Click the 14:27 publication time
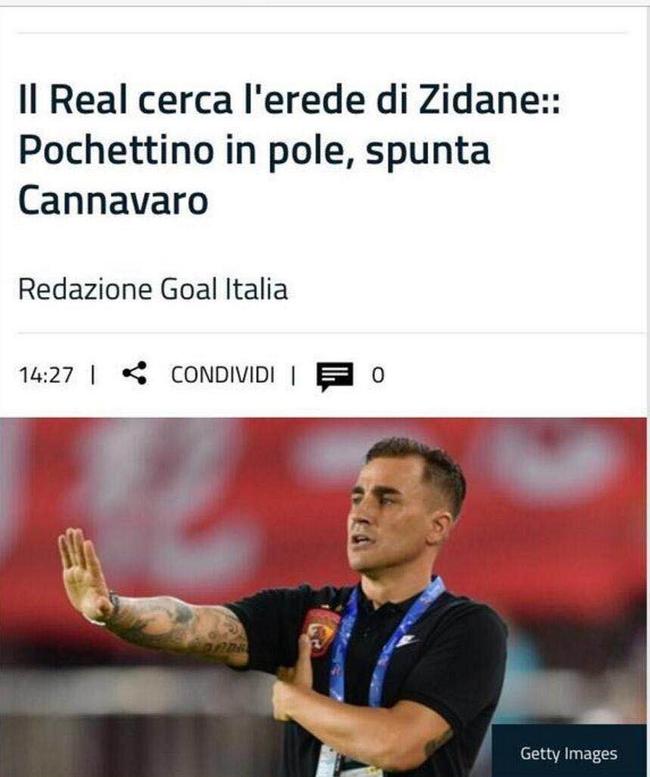Viewport: 650px width, 777px height. tap(46, 375)
